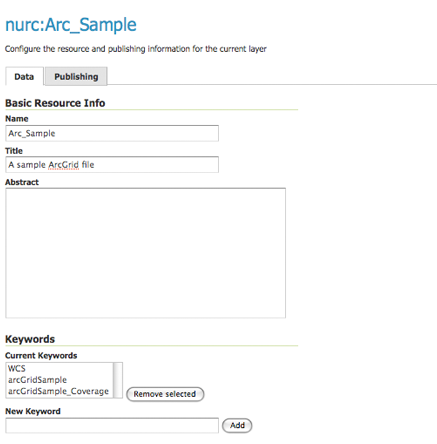Click the nurc:Arc_Sample page heading
Image resolution: width=437 pixels, height=444 pixels.
point(71,25)
